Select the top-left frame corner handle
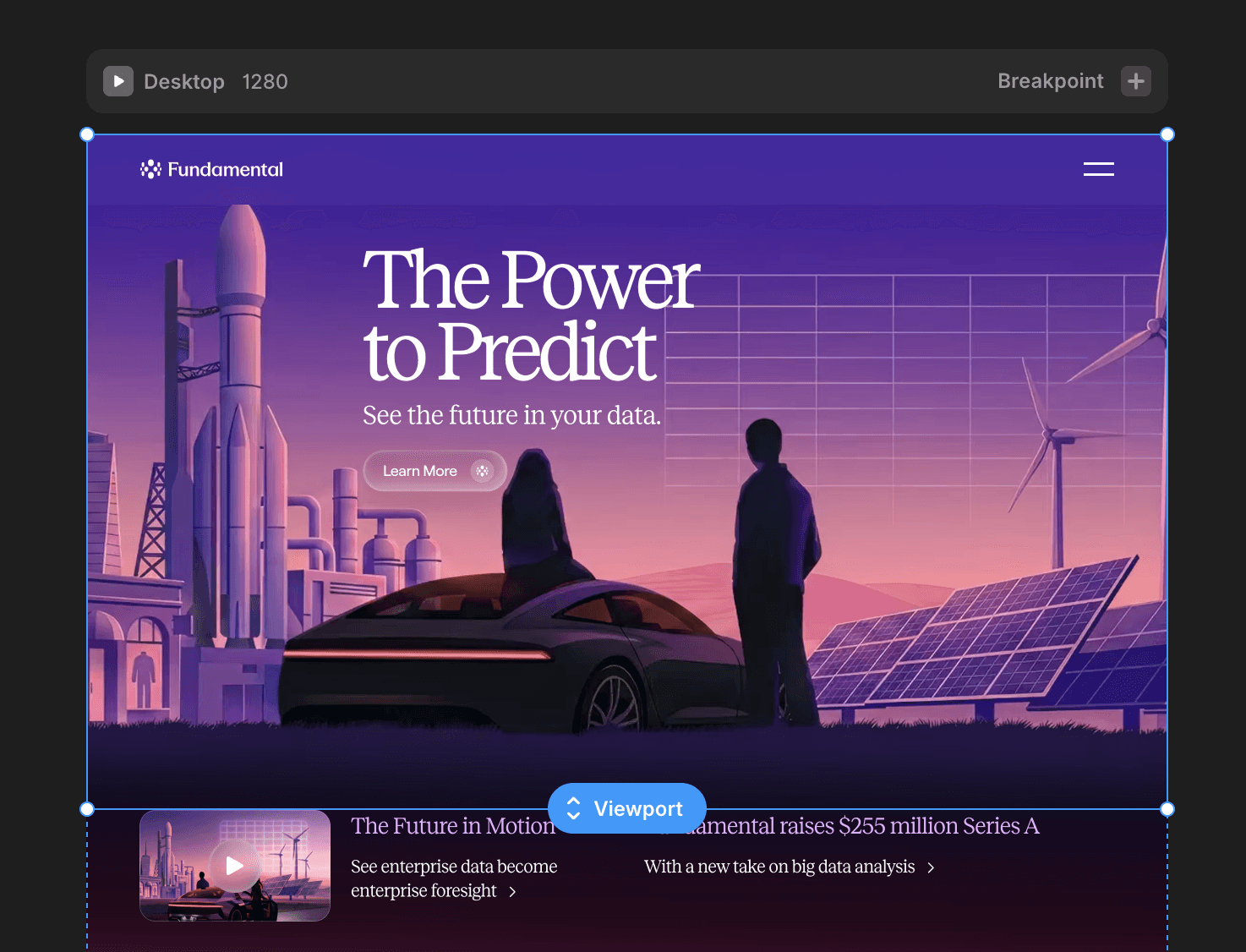The image size is (1246, 952). click(87, 134)
